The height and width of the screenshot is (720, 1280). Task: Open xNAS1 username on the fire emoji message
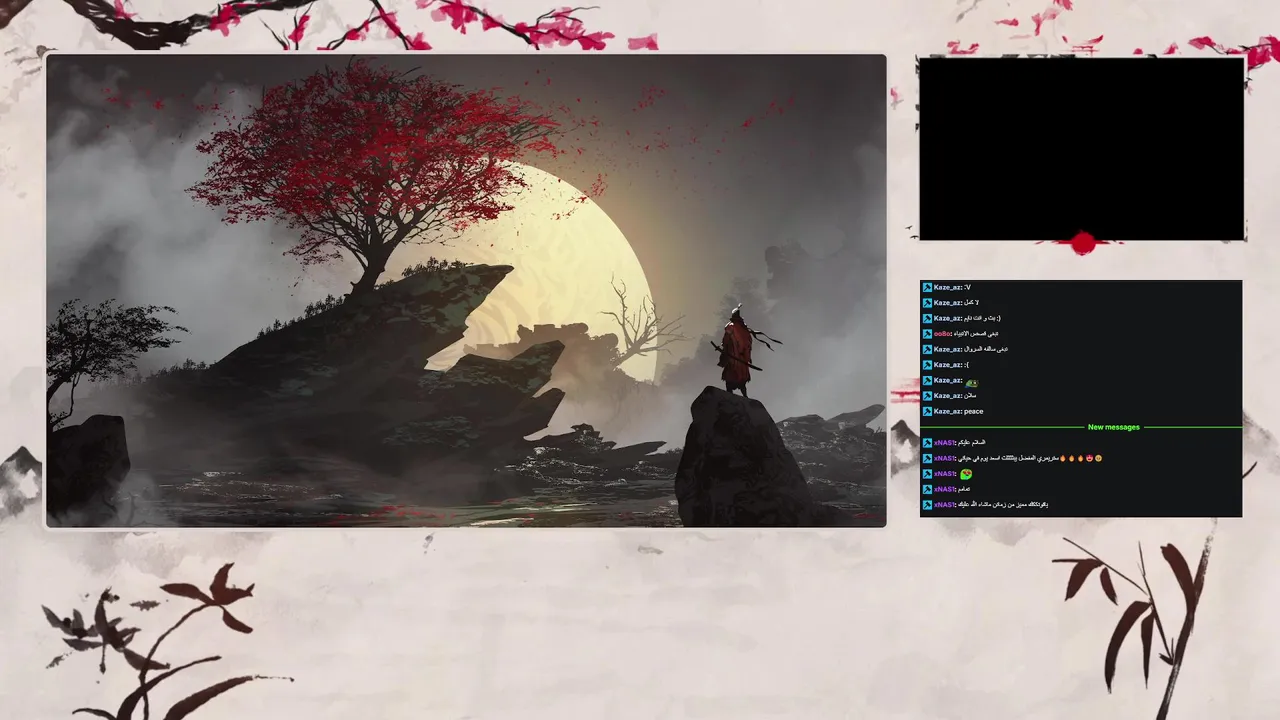944,458
